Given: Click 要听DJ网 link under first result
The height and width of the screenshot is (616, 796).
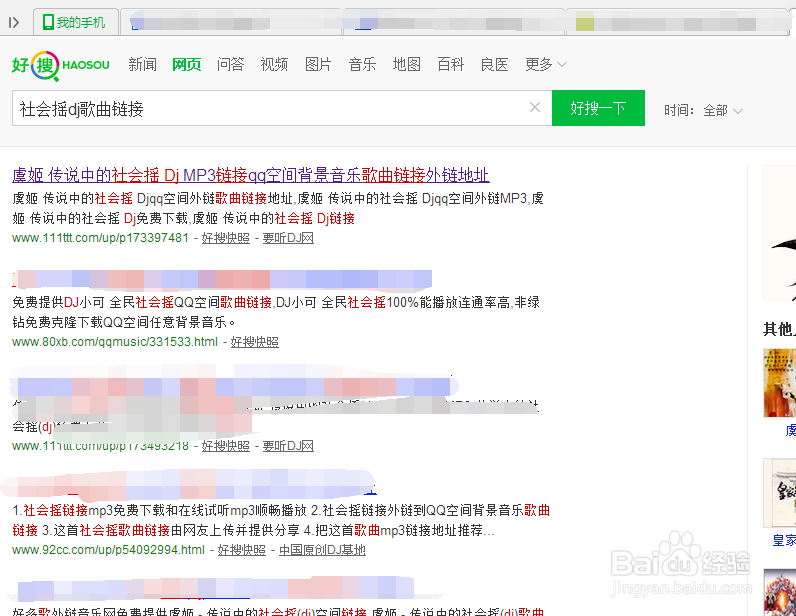Looking at the screenshot, I should click(x=288, y=238).
